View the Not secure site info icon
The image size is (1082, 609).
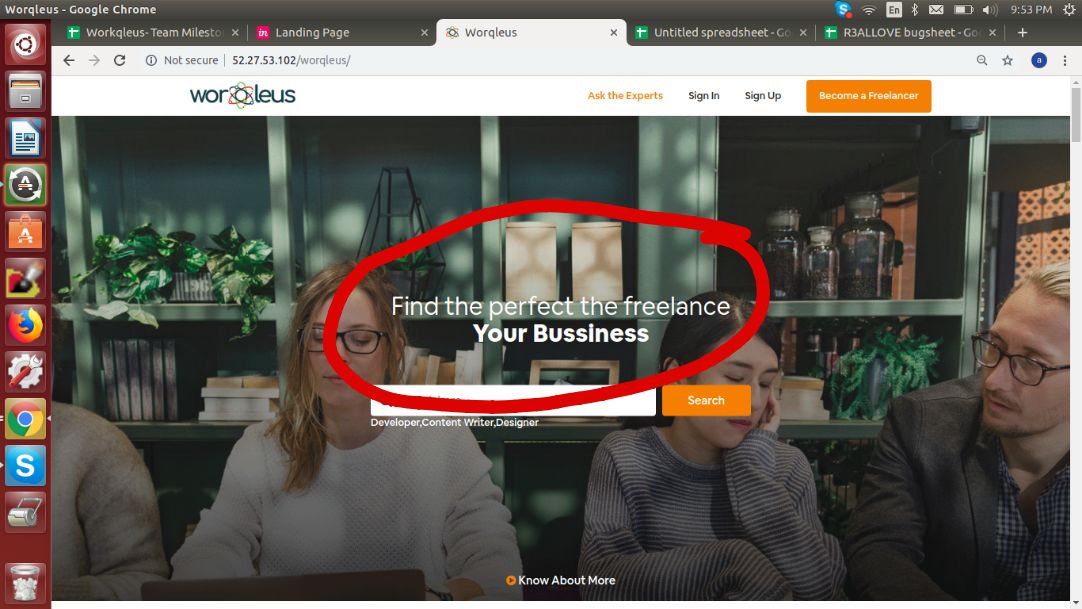pos(151,60)
